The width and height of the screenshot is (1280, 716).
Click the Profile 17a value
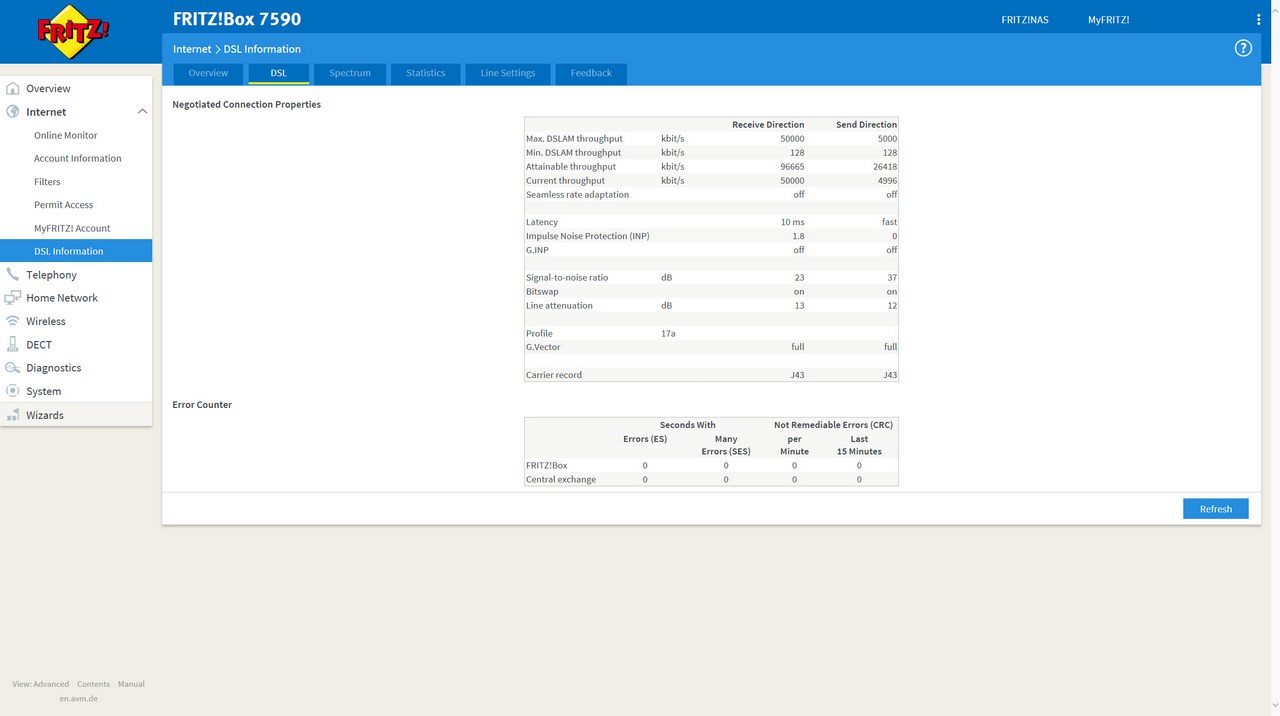tap(668, 333)
